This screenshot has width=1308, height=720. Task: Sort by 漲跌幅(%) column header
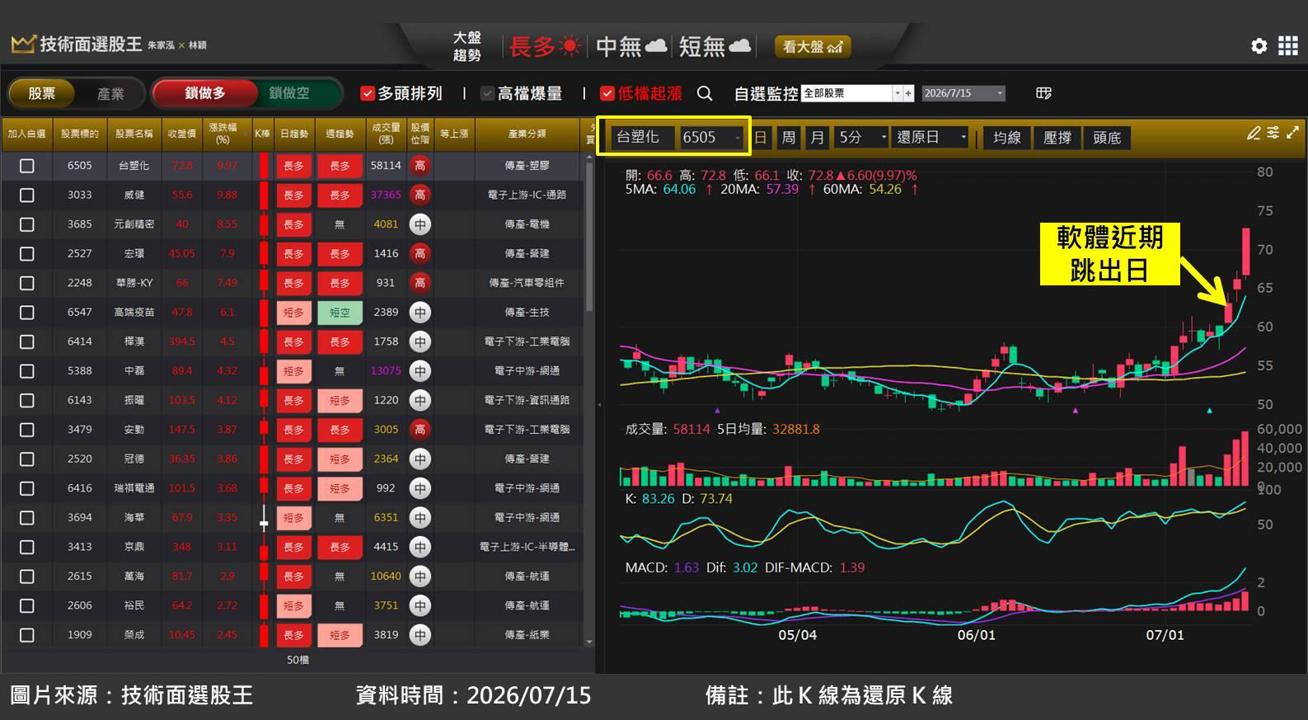[x=227, y=134]
